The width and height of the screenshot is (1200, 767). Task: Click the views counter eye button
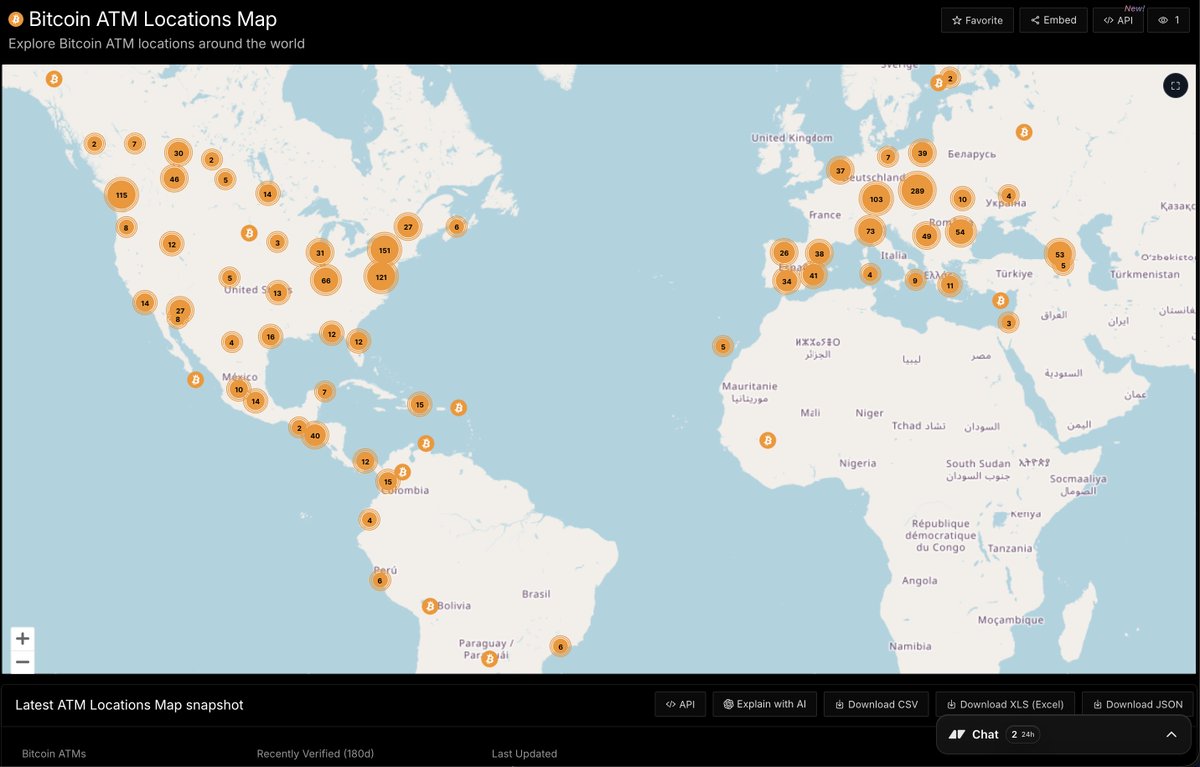point(1169,20)
